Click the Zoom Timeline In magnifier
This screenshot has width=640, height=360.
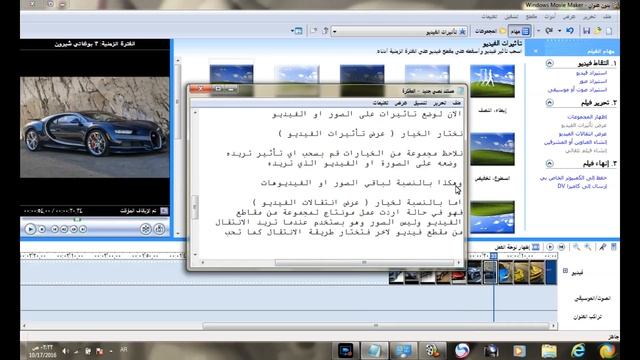click(588, 247)
